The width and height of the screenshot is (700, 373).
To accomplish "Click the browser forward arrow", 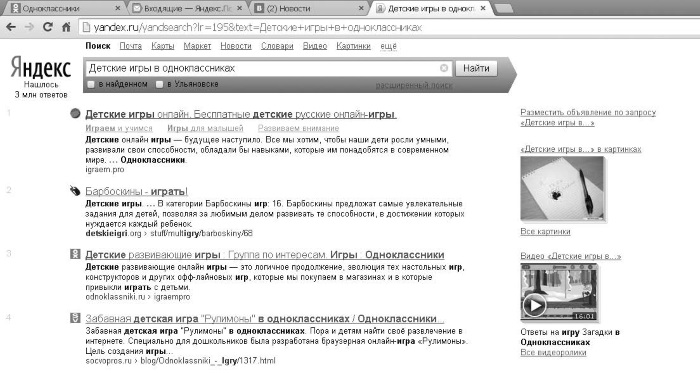I will point(29,27).
